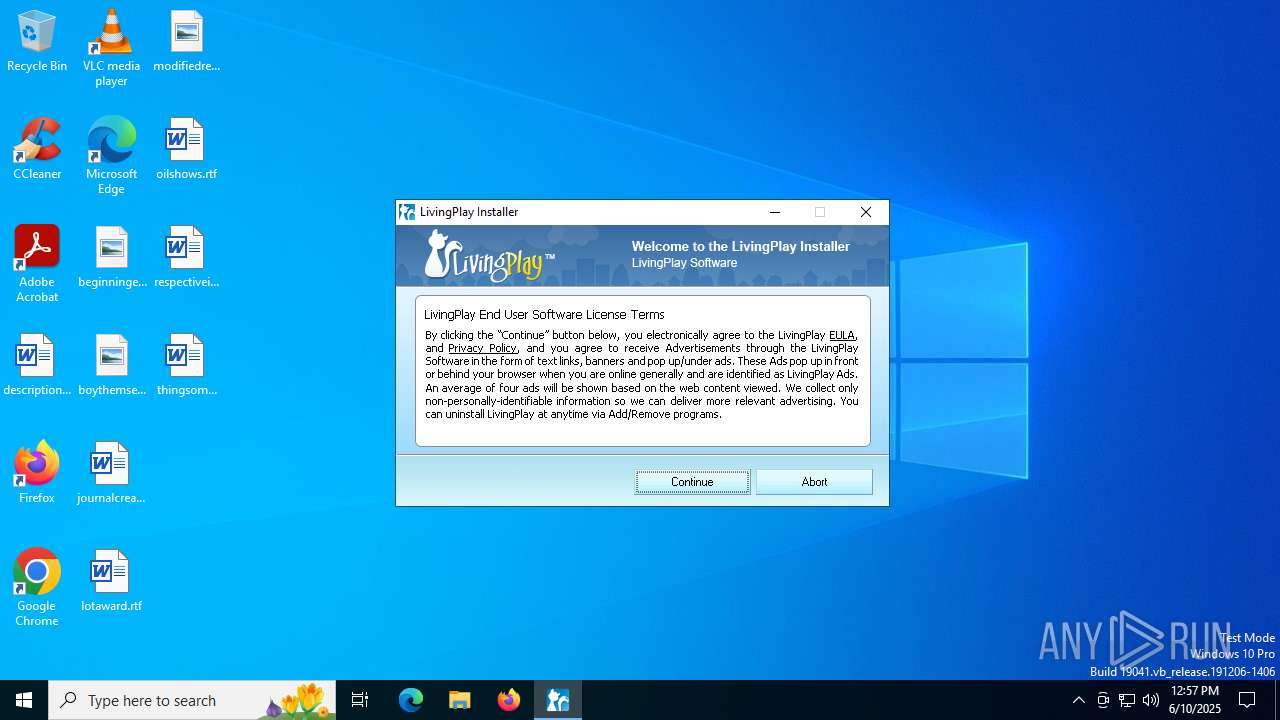
Task: Open Adobe Acrobat shortcut
Action: [37, 264]
